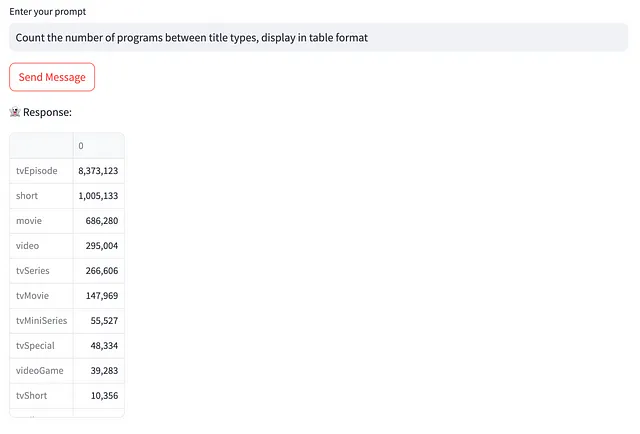Screen dimensions: 640x434
Task: Select the 8,373,123 count cell
Action: point(99,171)
